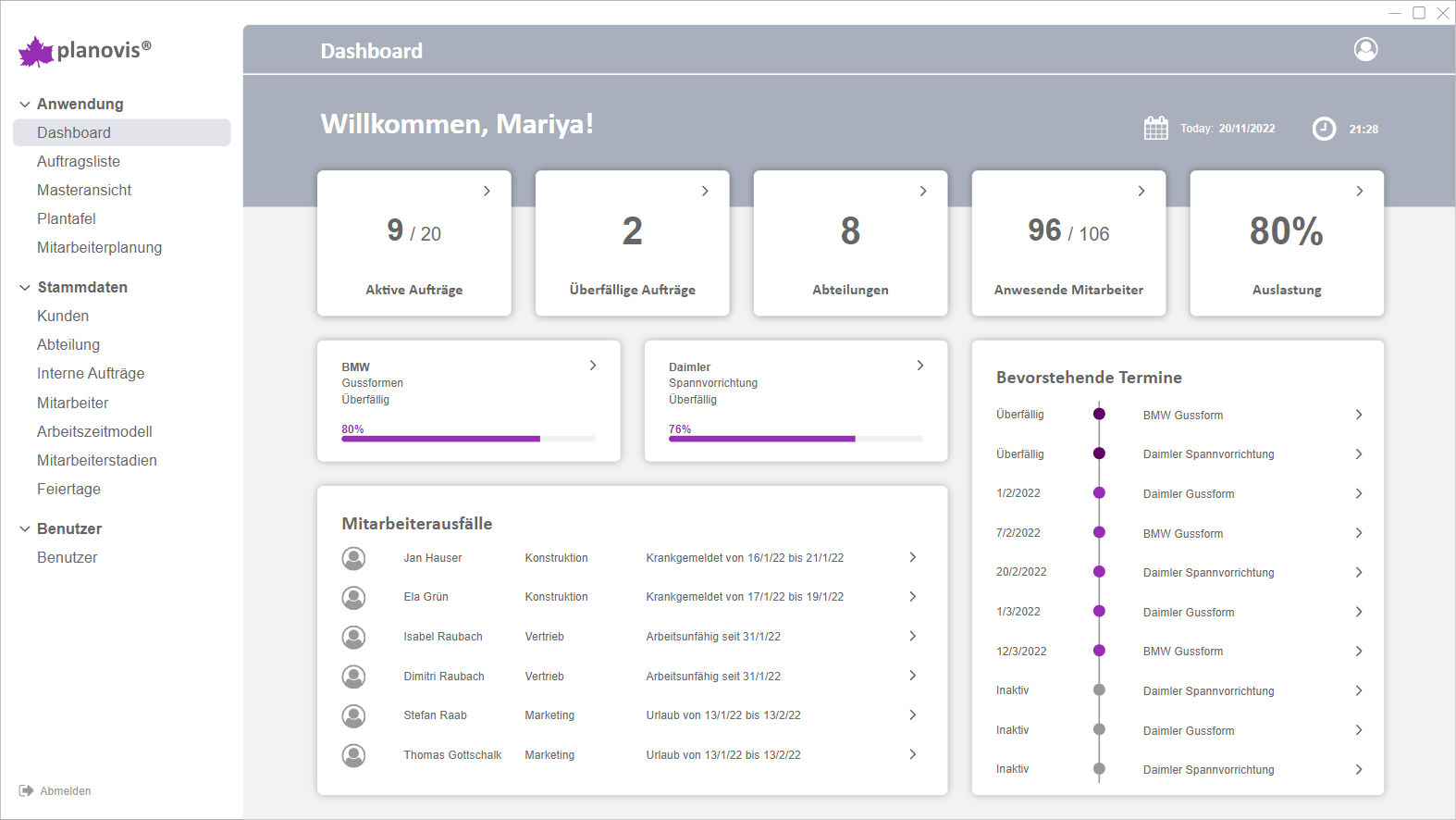Open arrow for Jan Hauser absence row
1456x820 pixels.
coord(913,557)
